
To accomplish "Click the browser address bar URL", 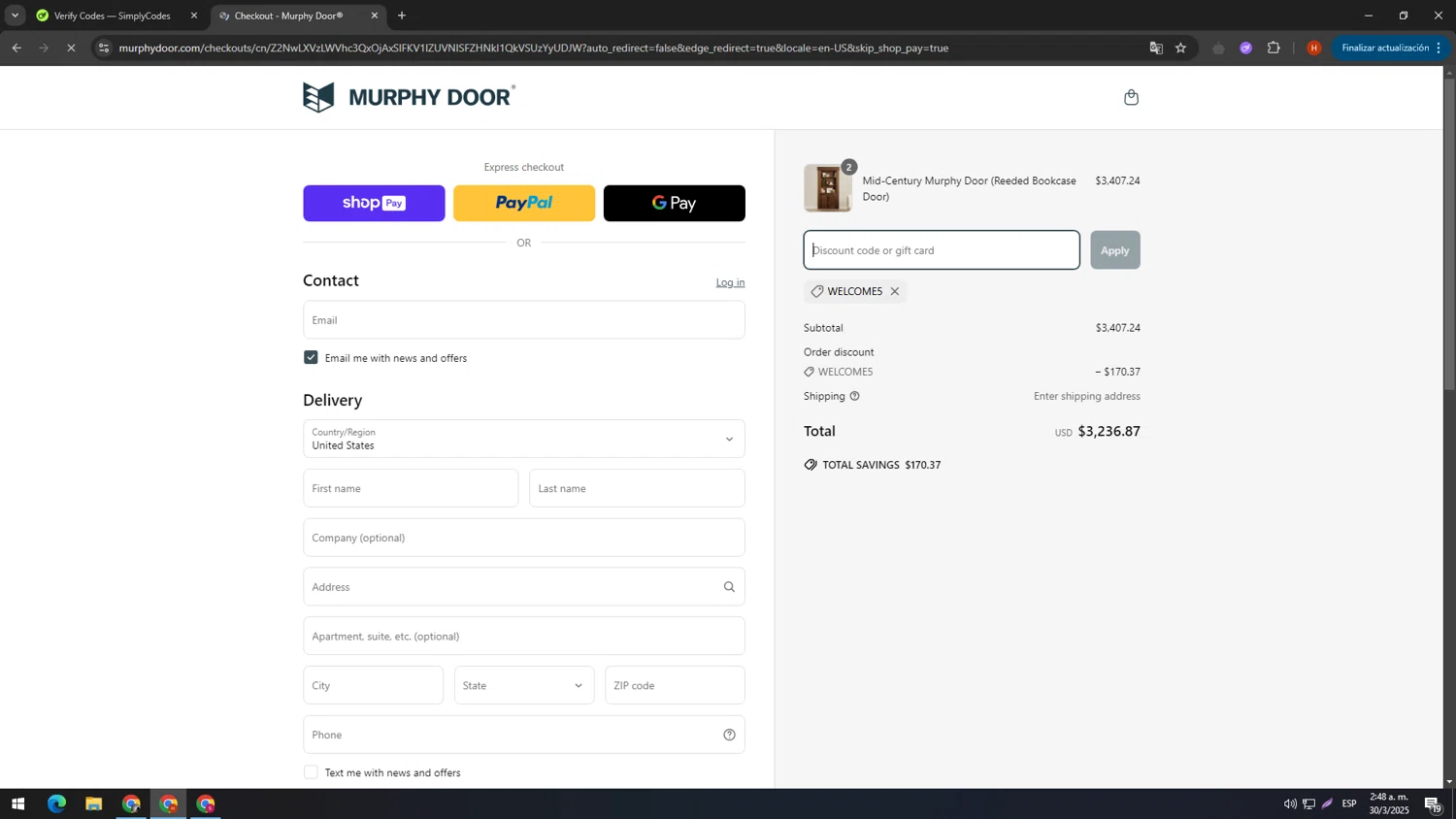I will pos(533,48).
